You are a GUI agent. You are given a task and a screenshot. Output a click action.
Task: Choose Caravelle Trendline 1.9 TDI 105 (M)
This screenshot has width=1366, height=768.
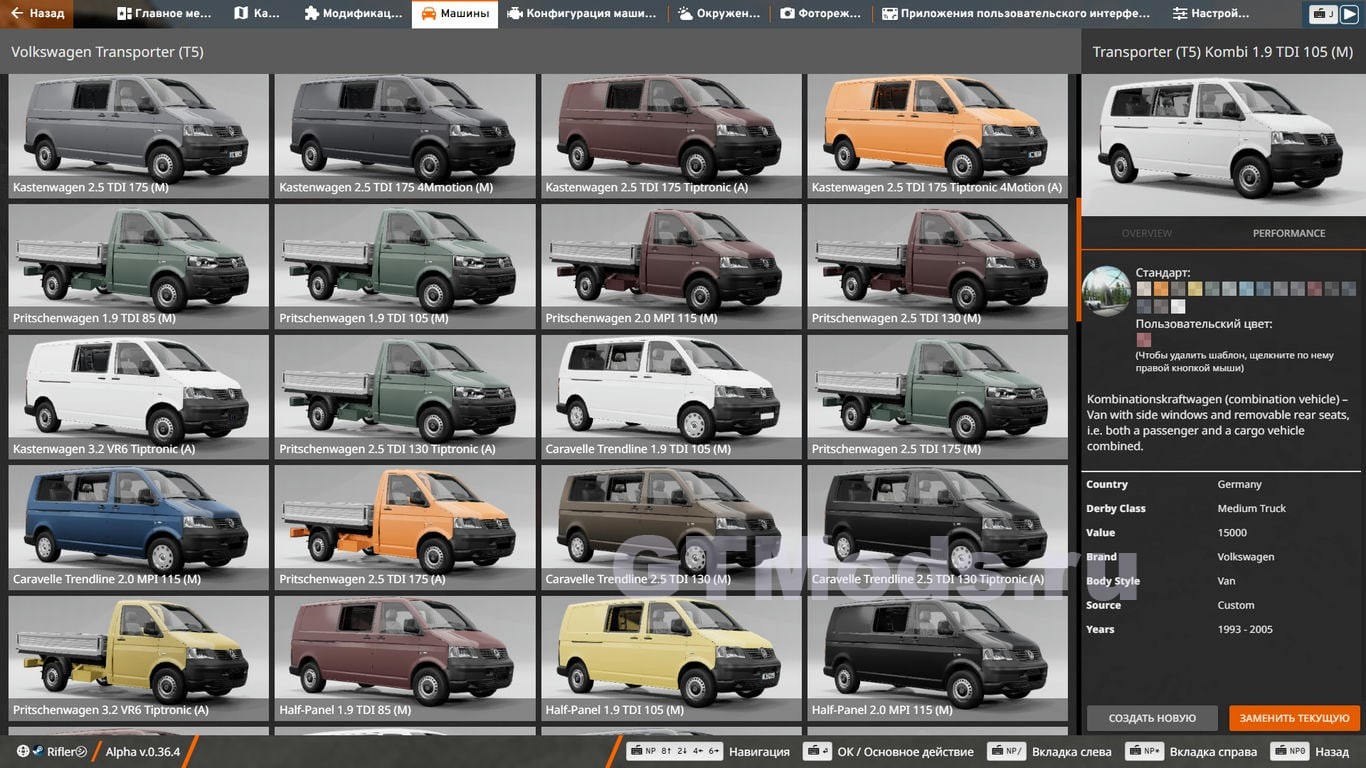(x=671, y=397)
